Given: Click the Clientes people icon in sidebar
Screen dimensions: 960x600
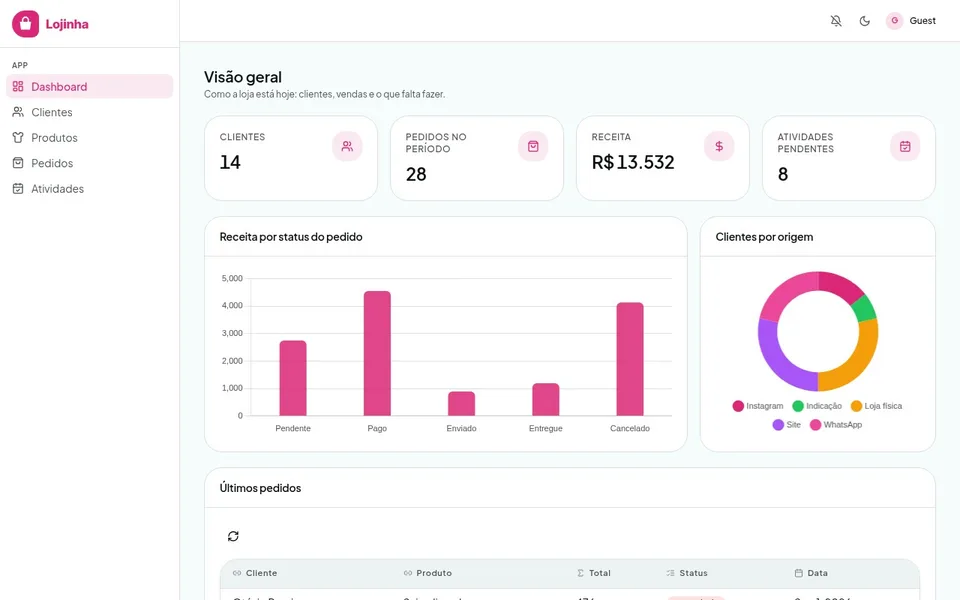Looking at the screenshot, I should [x=18, y=112].
